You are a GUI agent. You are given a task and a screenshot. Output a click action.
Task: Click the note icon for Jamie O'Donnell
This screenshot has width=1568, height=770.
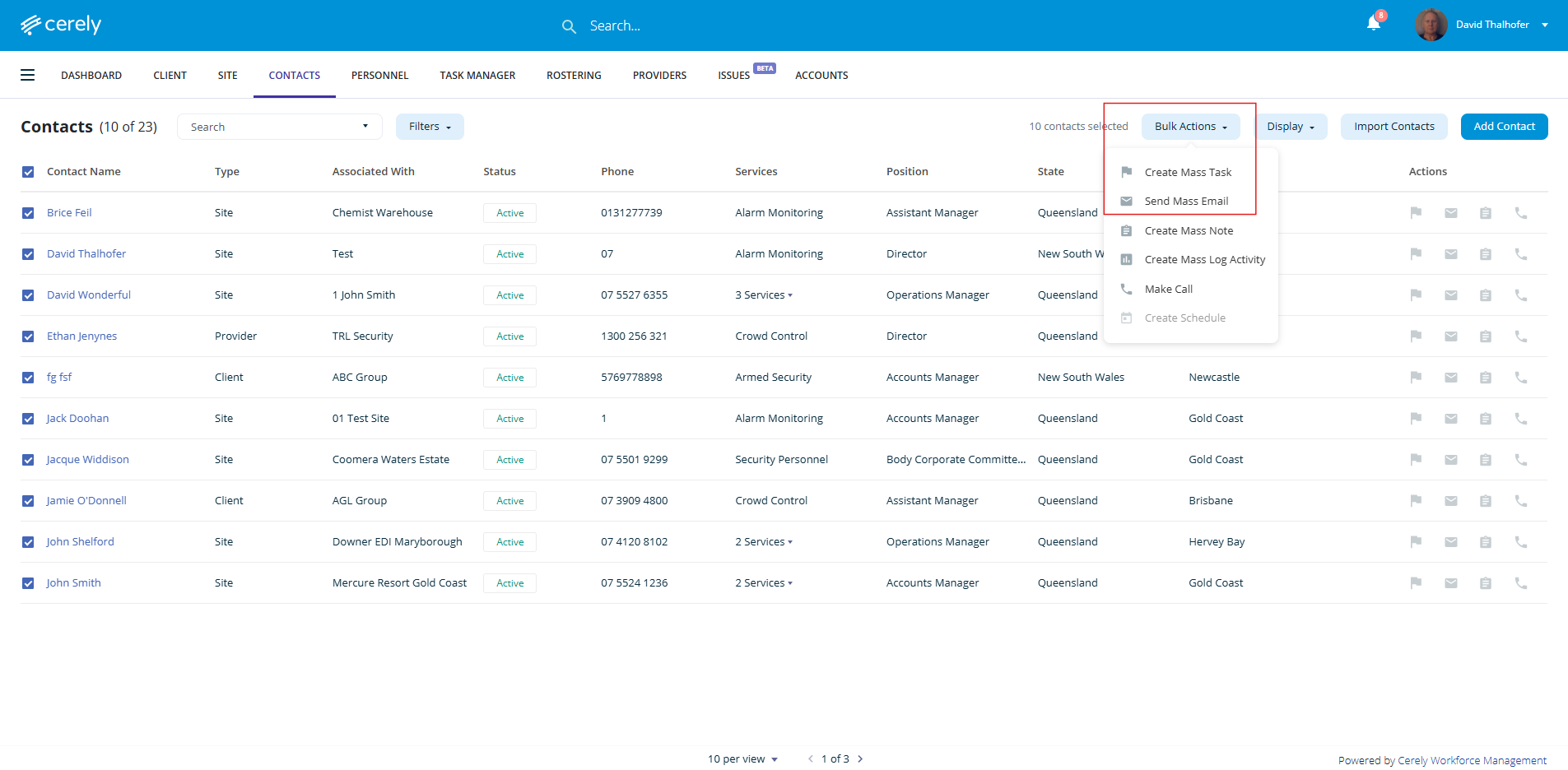(1485, 501)
